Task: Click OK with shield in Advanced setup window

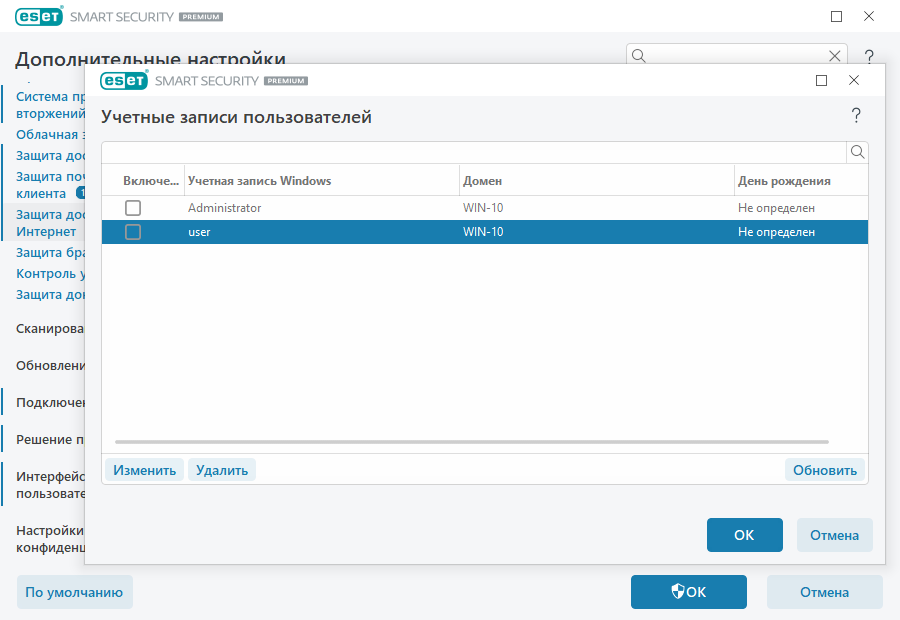Action: coord(689,592)
